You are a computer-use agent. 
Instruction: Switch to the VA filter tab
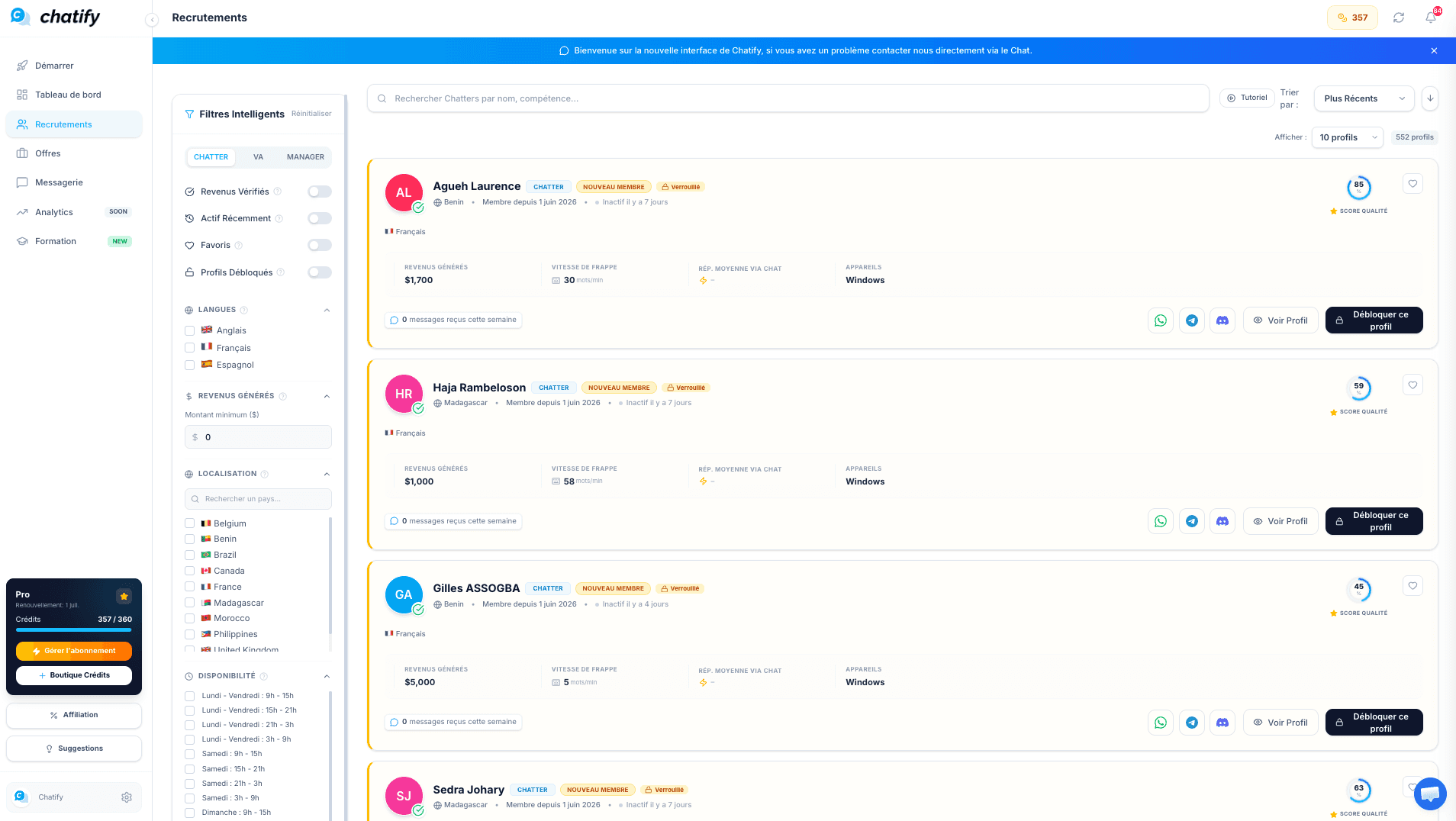click(259, 157)
